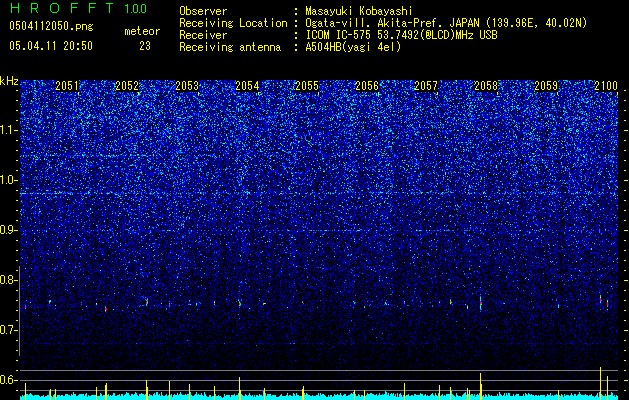Viewport: 629px width, 400px height.
Task: Click the 0.9 kHz axis label
Action: coord(9,230)
